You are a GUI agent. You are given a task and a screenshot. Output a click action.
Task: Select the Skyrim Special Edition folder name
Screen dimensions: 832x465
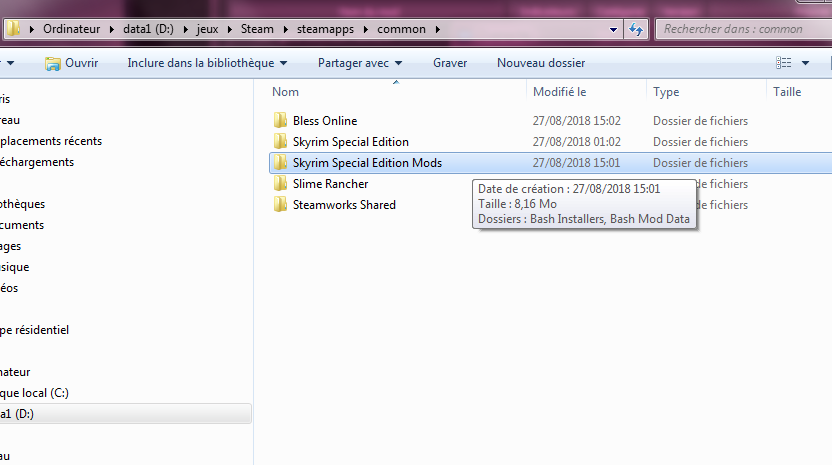[351, 142]
